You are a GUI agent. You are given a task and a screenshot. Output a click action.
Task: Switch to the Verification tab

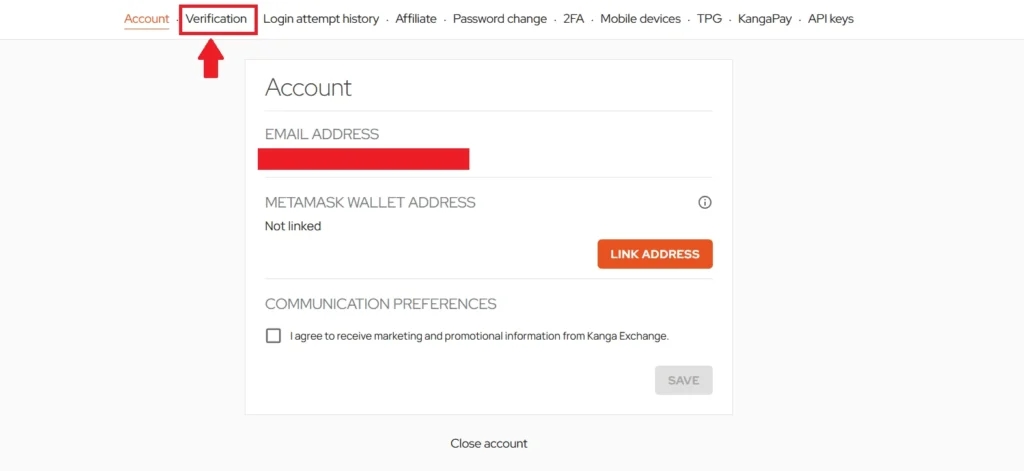click(x=216, y=19)
